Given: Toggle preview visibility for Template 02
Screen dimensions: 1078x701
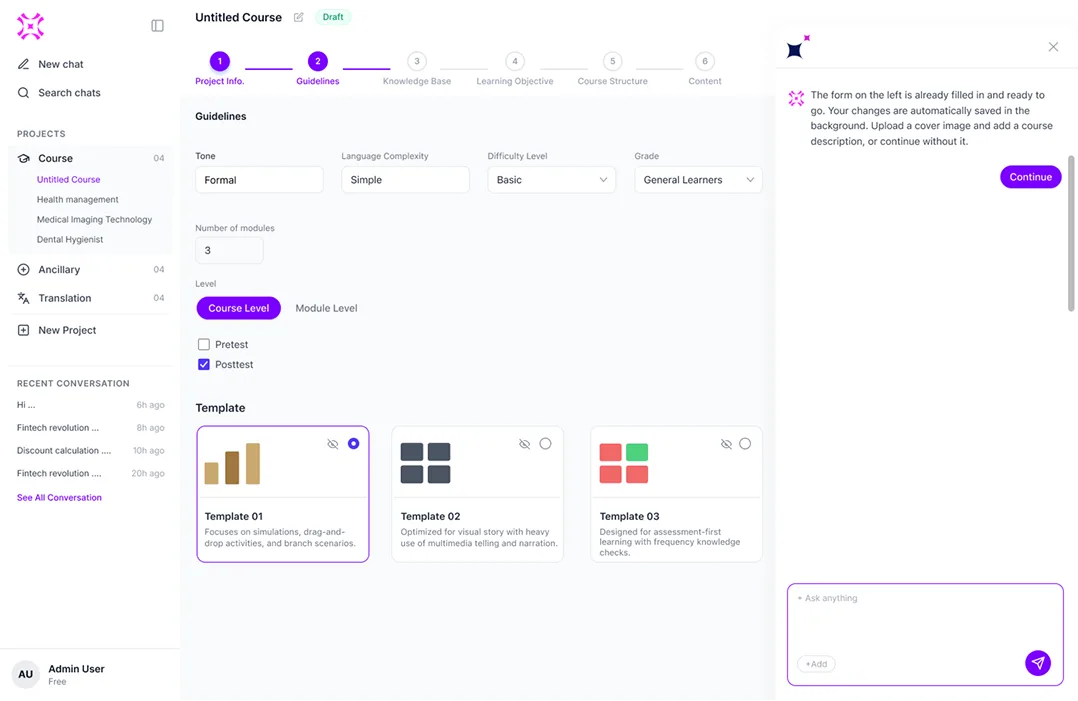Looking at the screenshot, I should 525,444.
